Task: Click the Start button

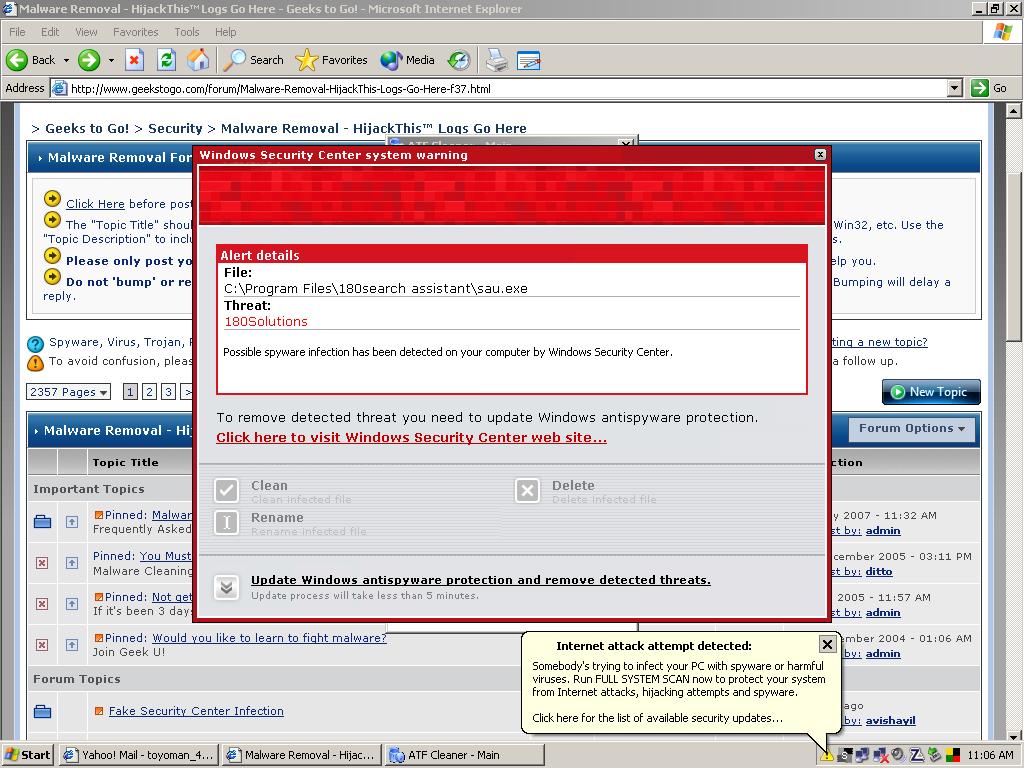Action: (27, 755)
